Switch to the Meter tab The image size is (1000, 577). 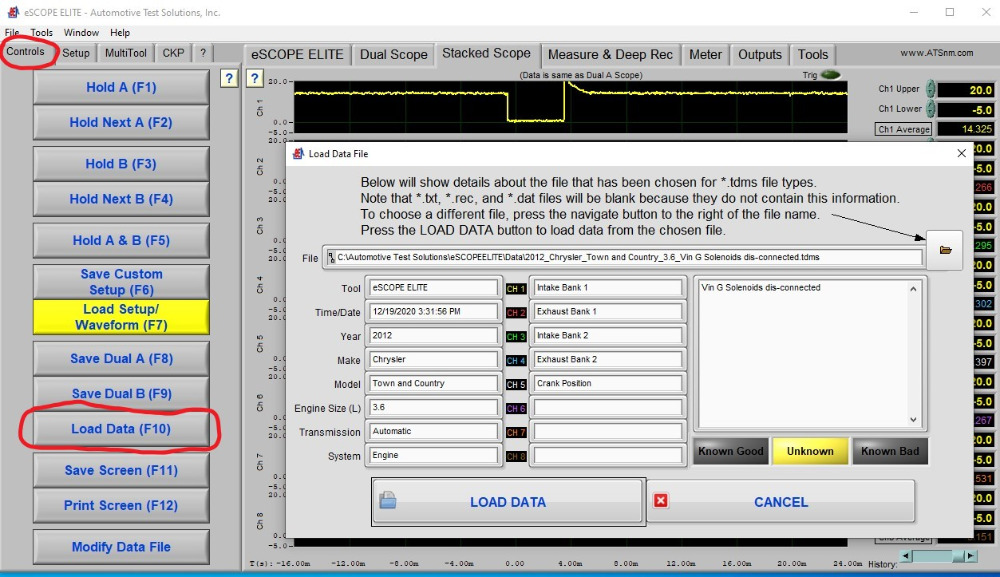705,54
